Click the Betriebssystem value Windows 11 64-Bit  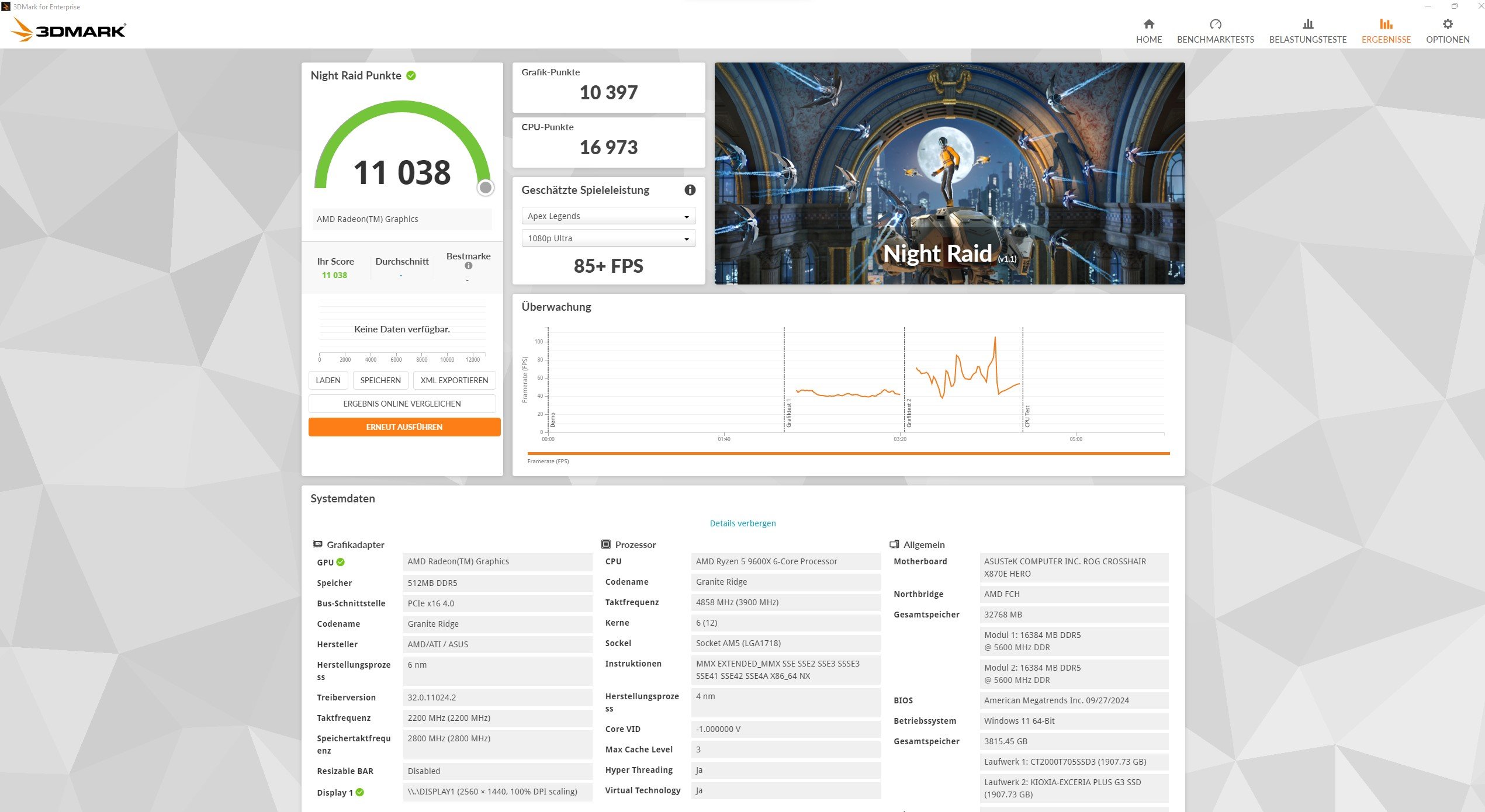click(x=1074, y=721)
